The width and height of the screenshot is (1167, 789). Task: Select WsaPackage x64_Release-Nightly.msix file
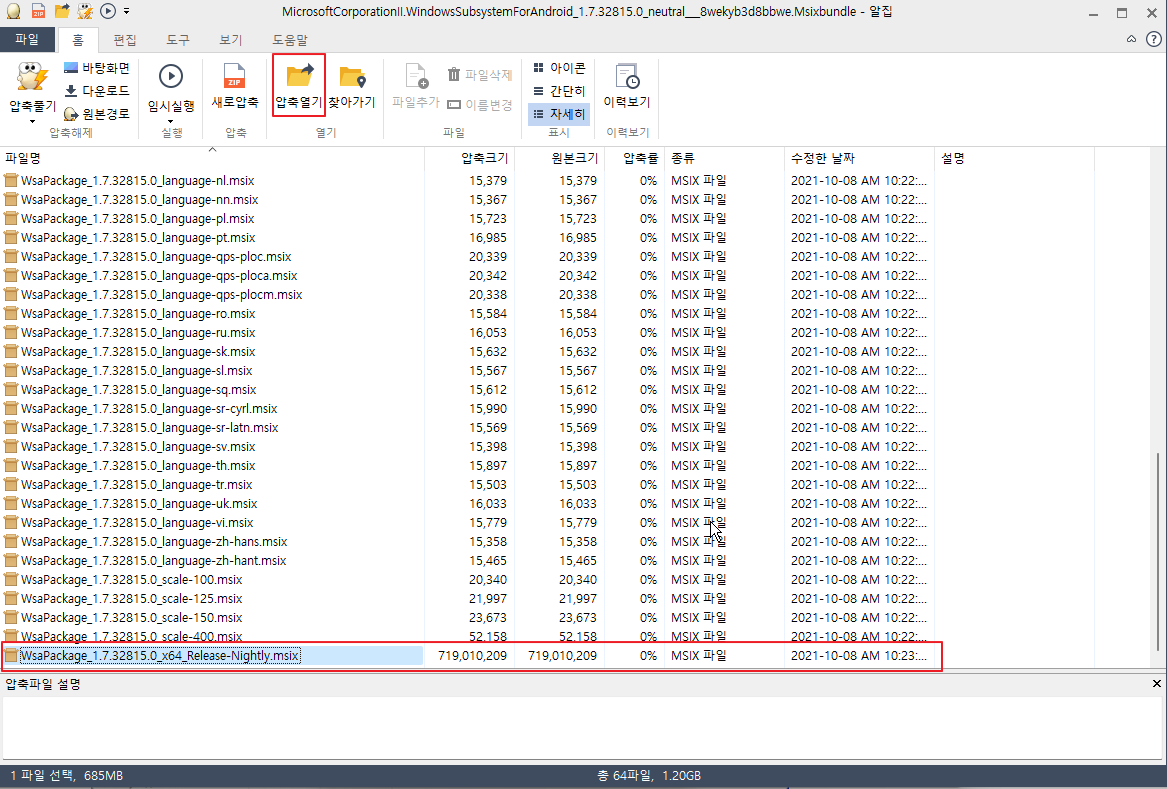tap(160, 656)
